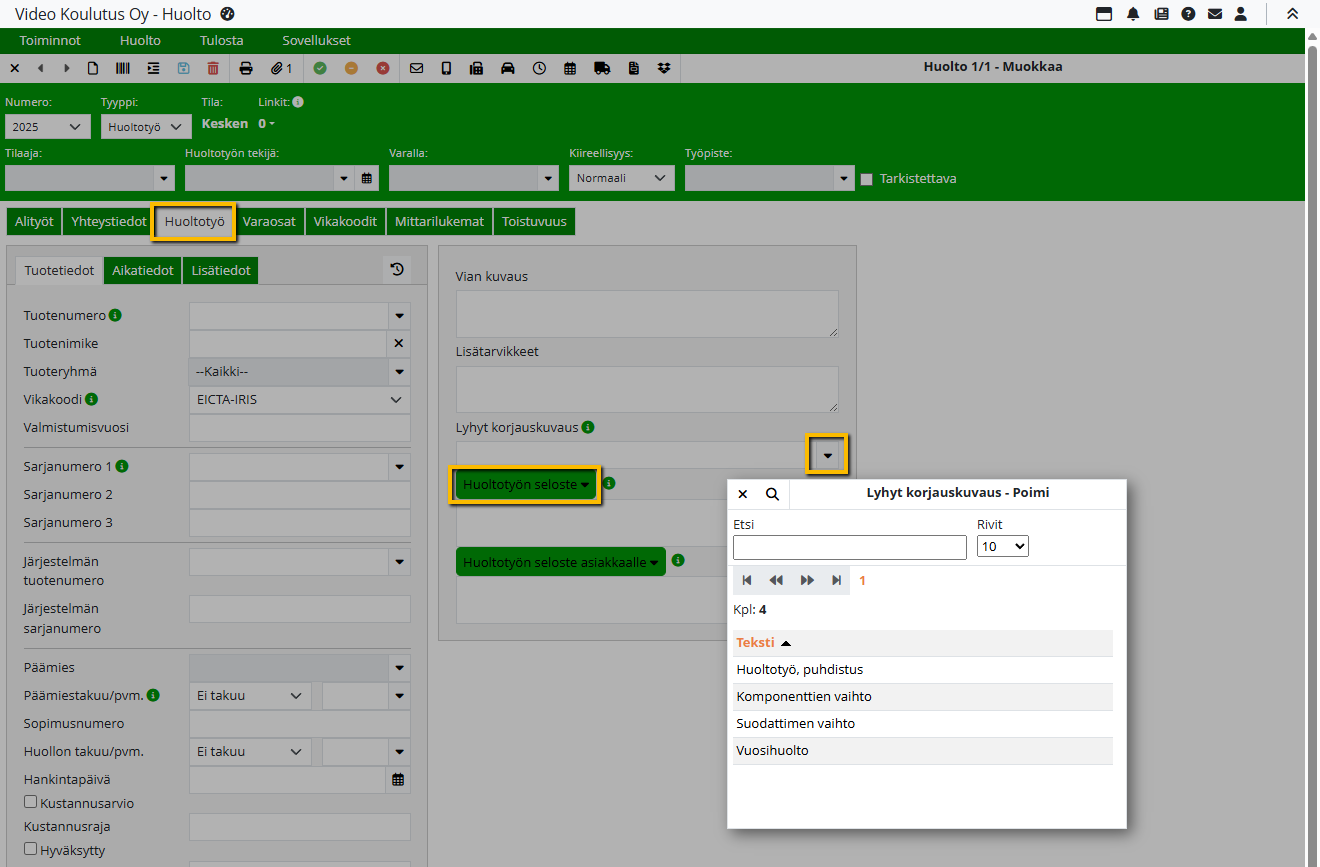Viewport: 1320px width, 867px height.
Task: Tick the Kustannusarvio checkbox
Action: click(31, 802)
